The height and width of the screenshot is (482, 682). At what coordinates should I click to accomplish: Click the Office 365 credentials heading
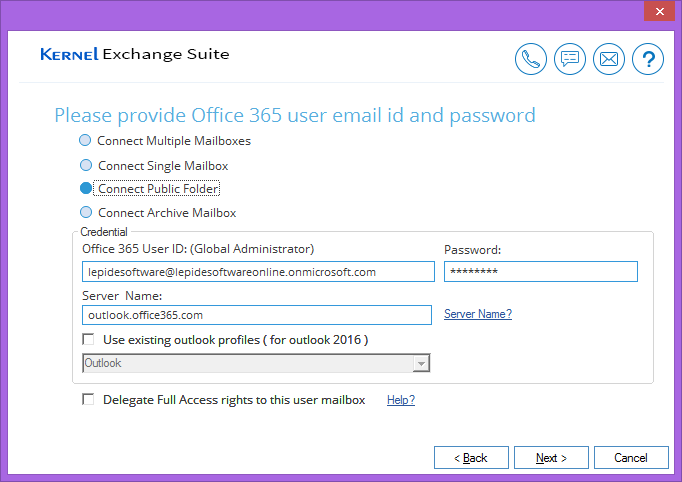(295, 115)
